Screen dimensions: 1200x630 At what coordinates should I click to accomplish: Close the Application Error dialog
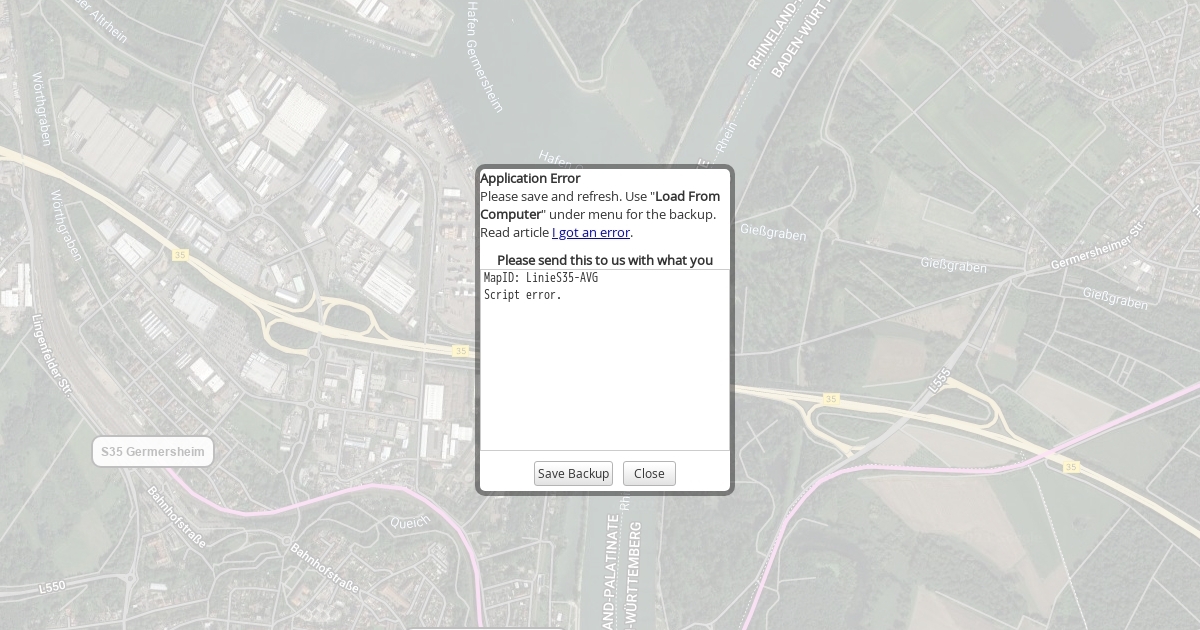[x=649, y=474]
